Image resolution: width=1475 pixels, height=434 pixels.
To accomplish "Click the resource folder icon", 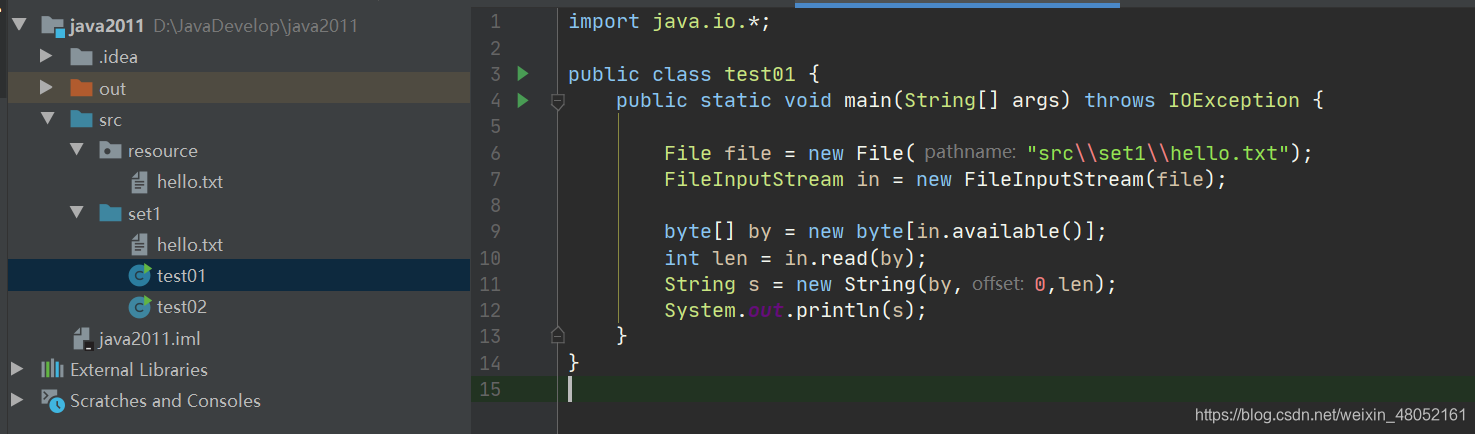I will 110,151.
